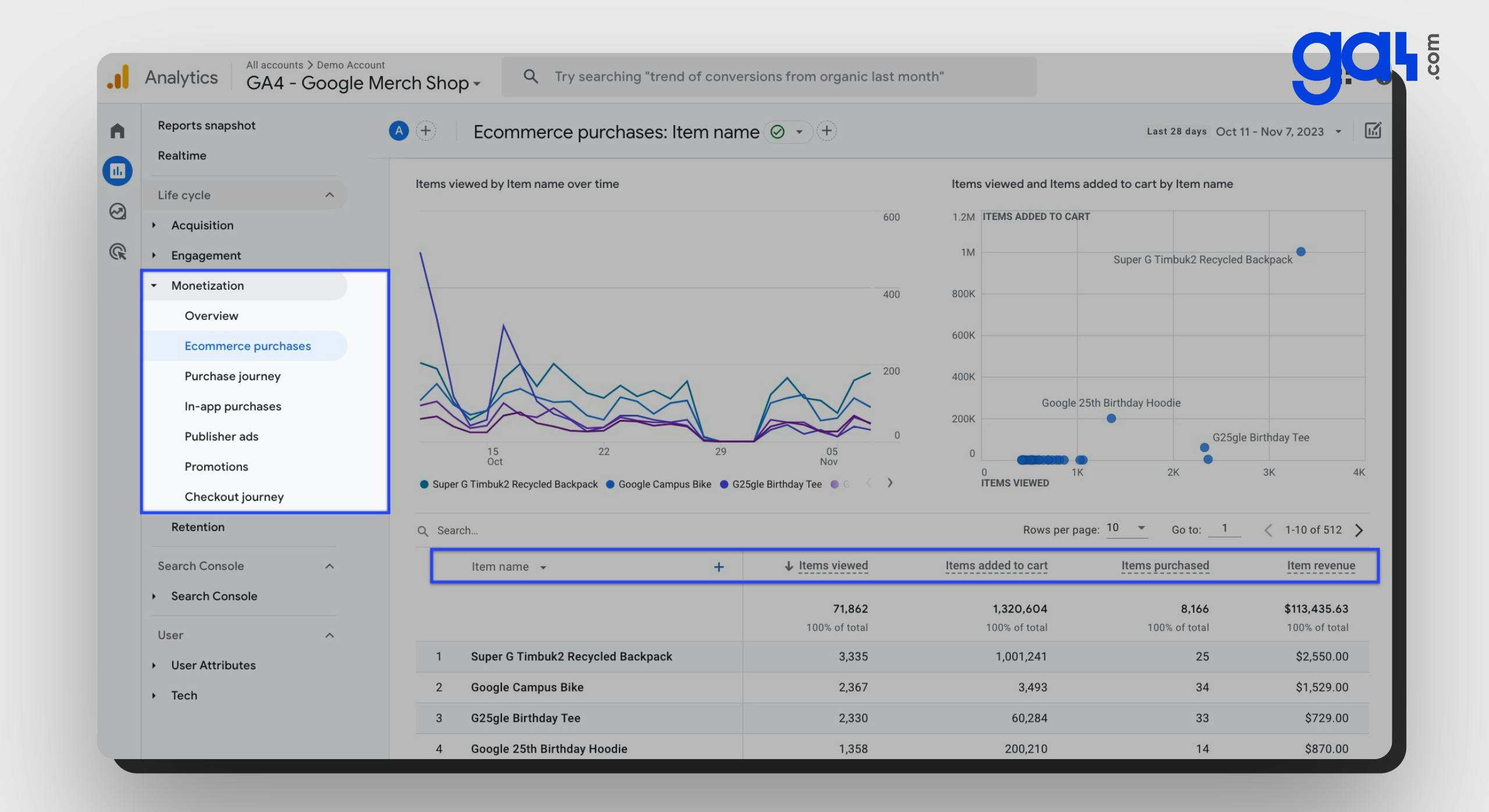
Task: Click the Google Analytics logo icon
Action: coord(118,77)
